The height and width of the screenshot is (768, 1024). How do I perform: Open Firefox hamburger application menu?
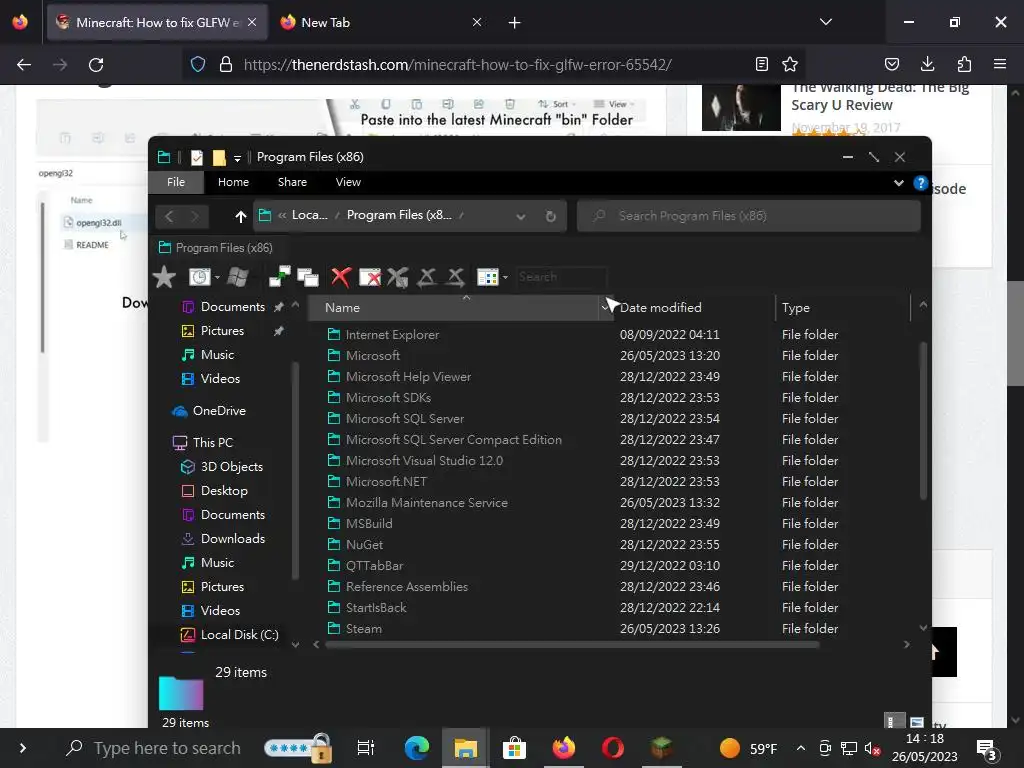[1000, 64]
